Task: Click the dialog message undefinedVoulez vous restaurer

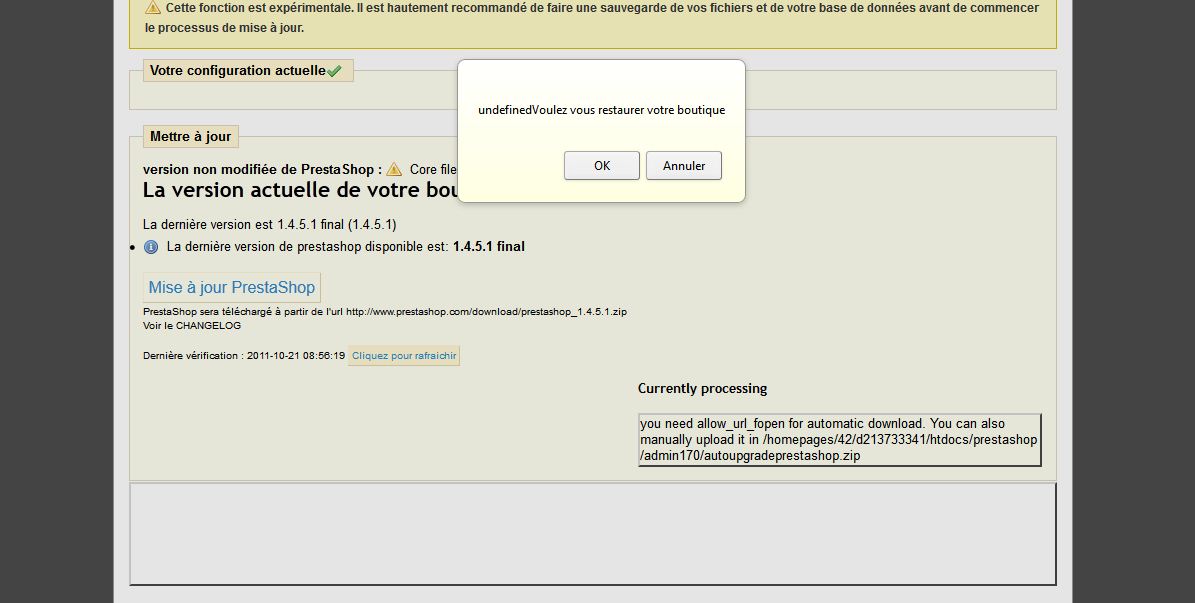Action: pos(601,110)
